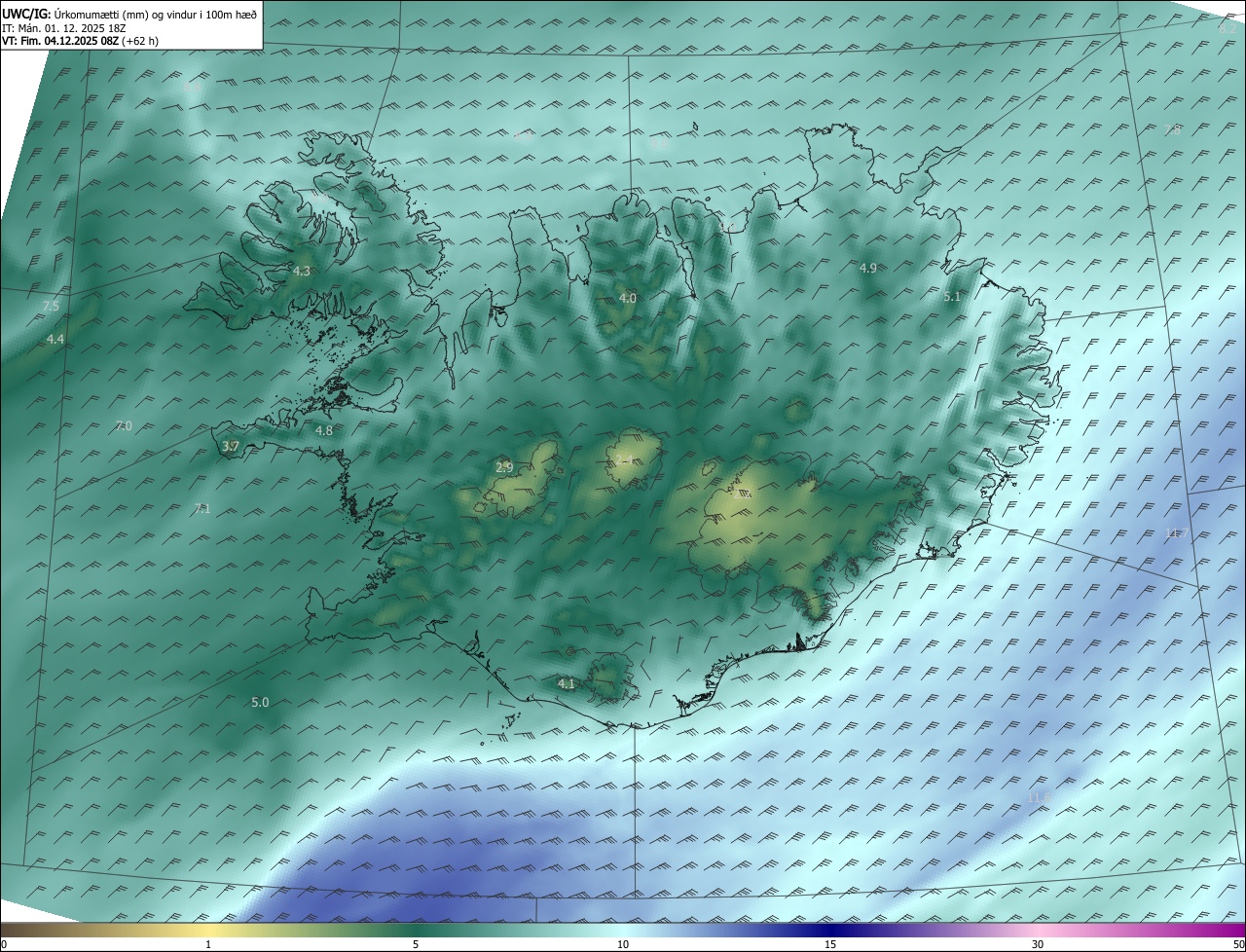This screenshot has width=1246, height=952.
Task: Click the 4.1 value label
Action: pyautogui.click(x=567, y=683)
